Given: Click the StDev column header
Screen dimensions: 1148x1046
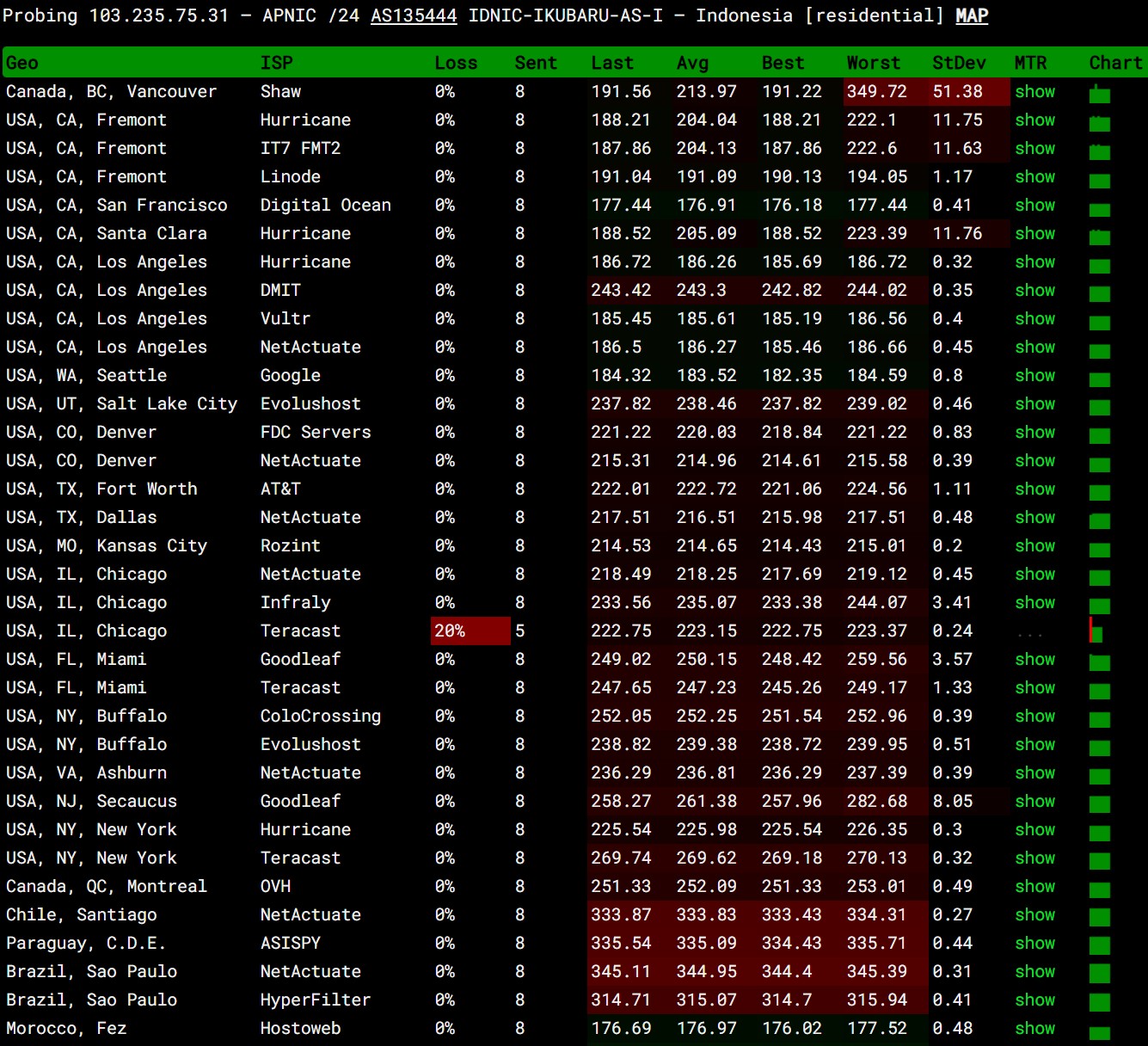Looking at the screenshot, I should click(x=959, y=63).
